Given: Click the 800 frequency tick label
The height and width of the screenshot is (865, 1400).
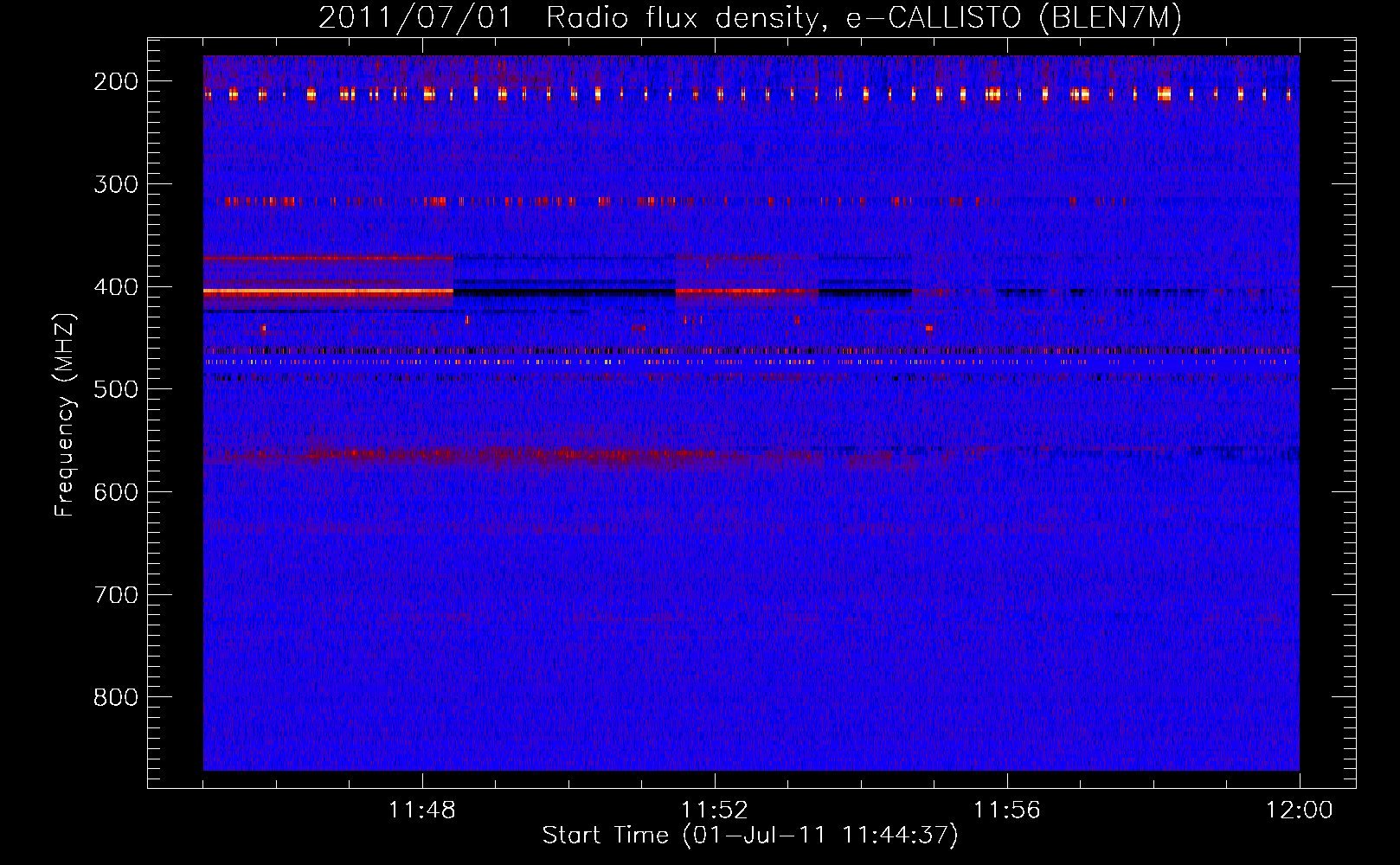Looking at the screenshot, I should coord(116,697).
